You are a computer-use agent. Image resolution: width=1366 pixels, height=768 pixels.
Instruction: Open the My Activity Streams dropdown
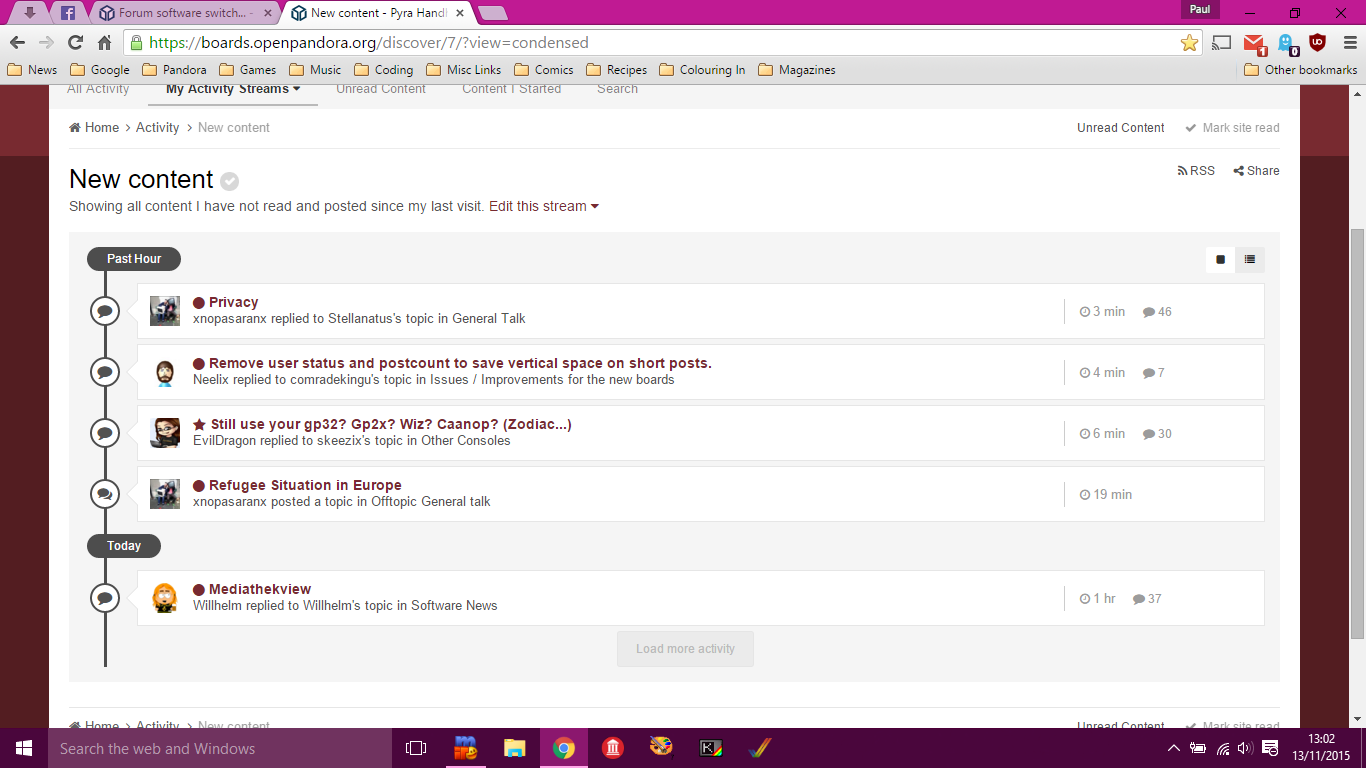pyautogui.click(x=233, y=90)
